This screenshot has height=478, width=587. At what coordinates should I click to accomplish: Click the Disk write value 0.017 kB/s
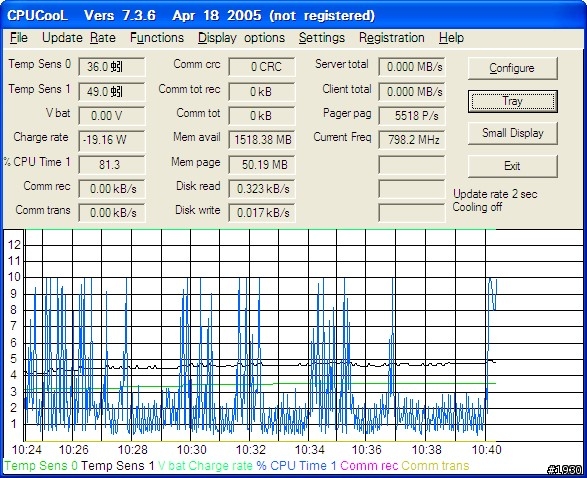[x=262, y=213]
